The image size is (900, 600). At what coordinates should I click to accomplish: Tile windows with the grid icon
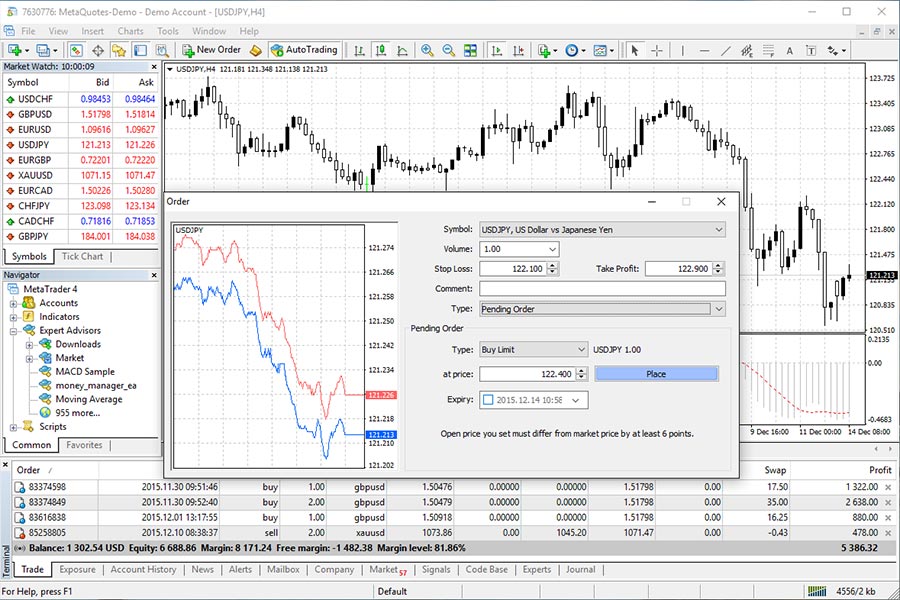coord(471,51)
